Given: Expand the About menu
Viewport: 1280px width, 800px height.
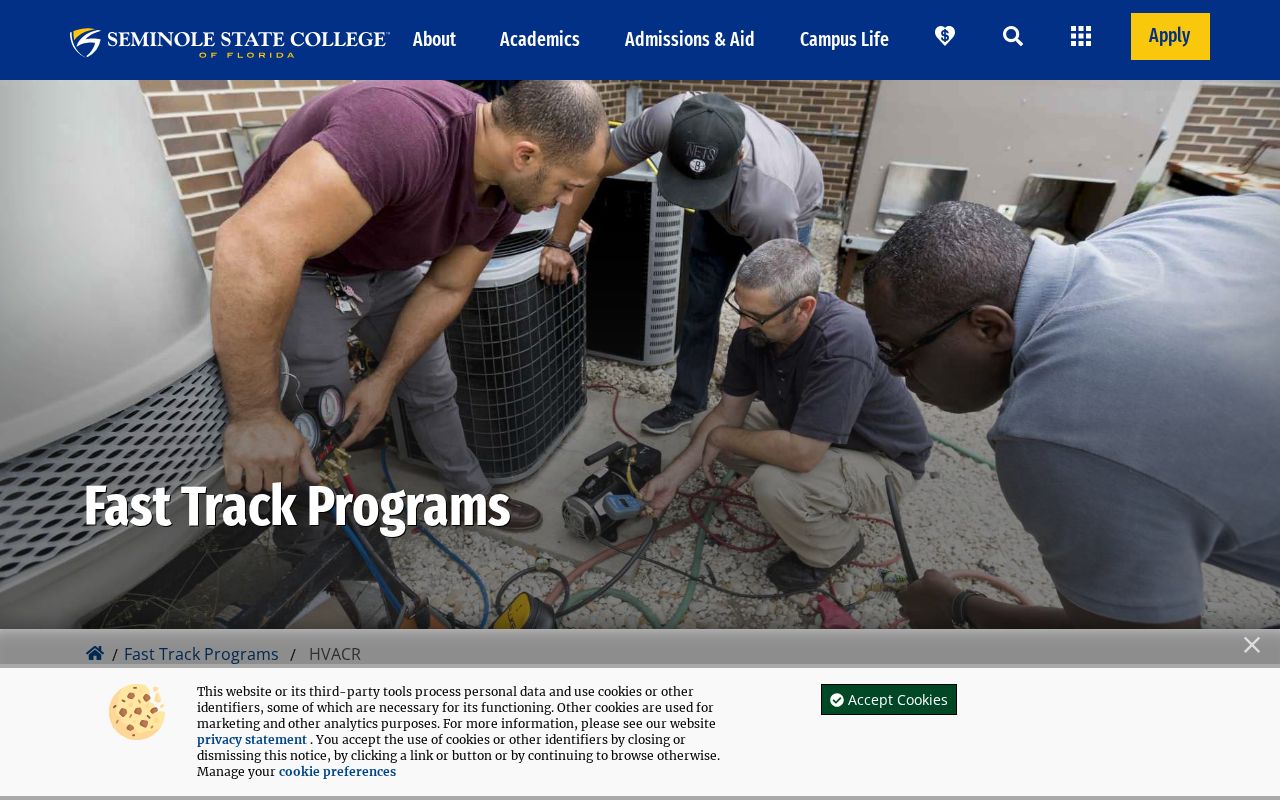Looking at the screenshot, I should pos(434,39).
